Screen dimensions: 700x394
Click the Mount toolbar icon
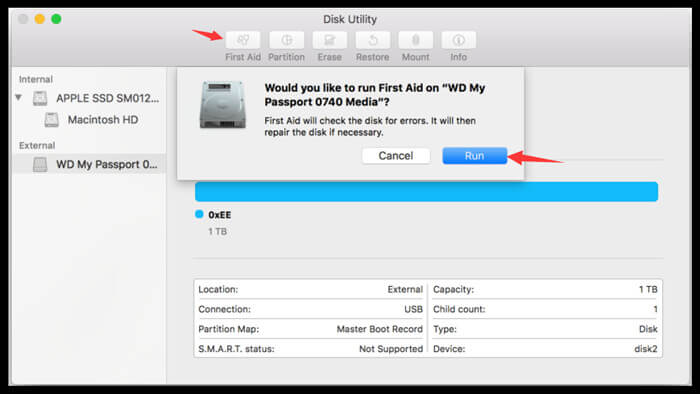click(x=416, y=41)
